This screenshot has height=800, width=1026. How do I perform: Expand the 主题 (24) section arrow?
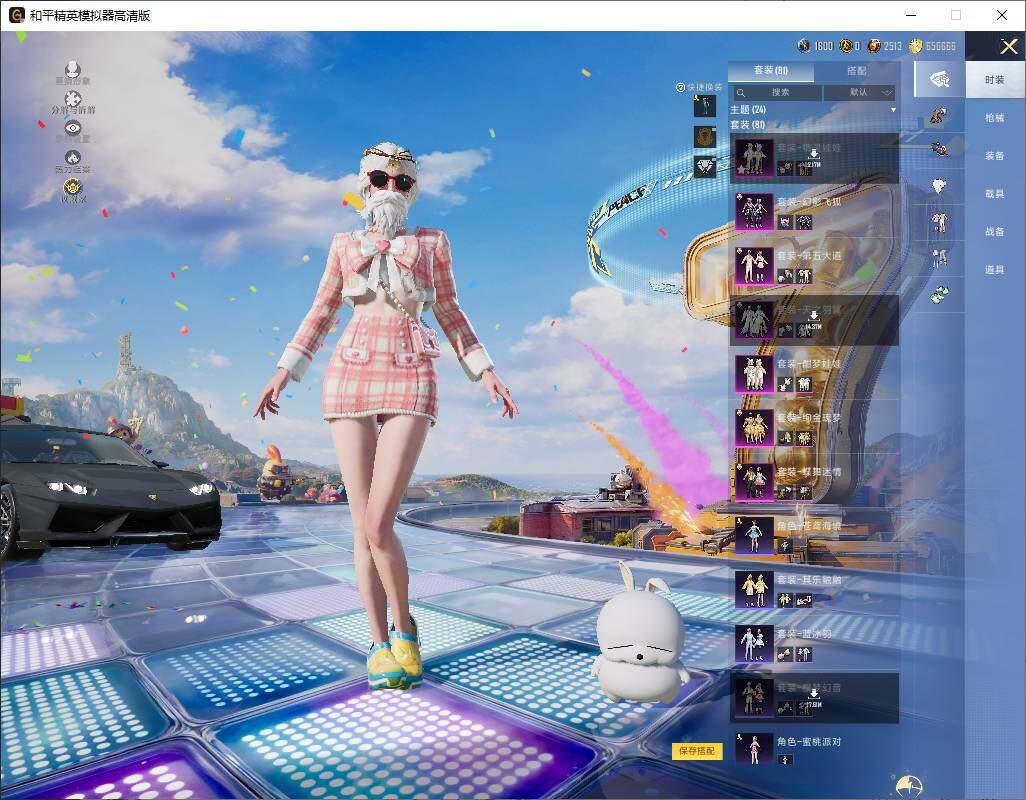pos(893,110)
